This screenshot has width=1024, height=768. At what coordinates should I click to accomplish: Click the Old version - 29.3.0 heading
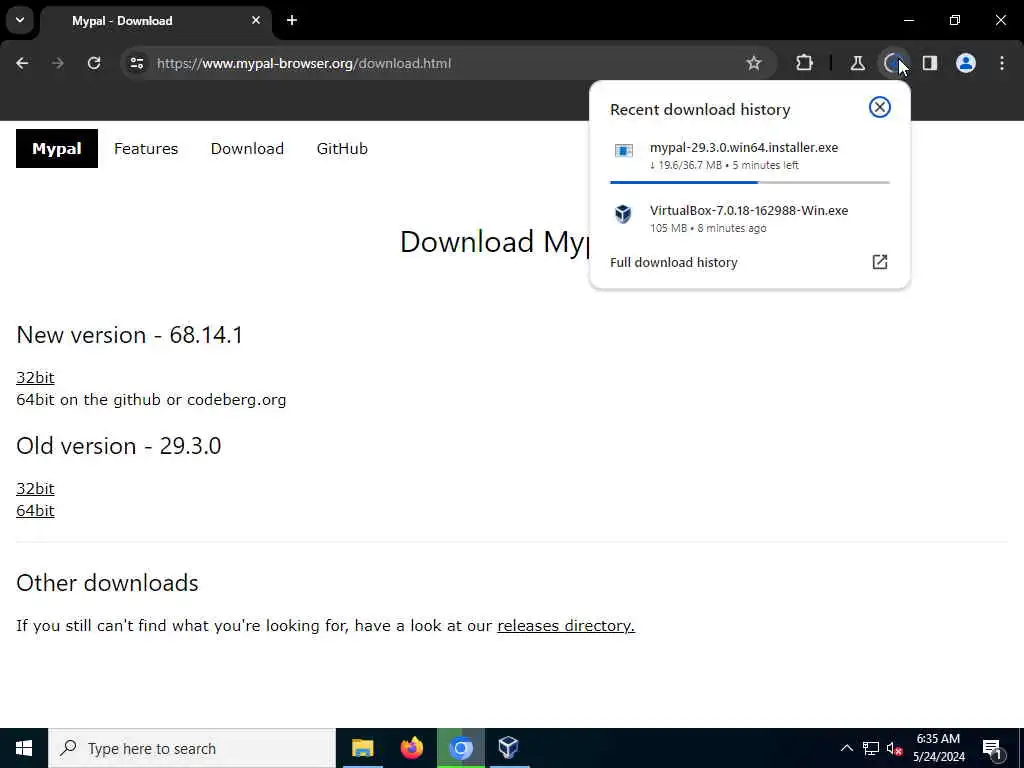[x=118, y=446]
